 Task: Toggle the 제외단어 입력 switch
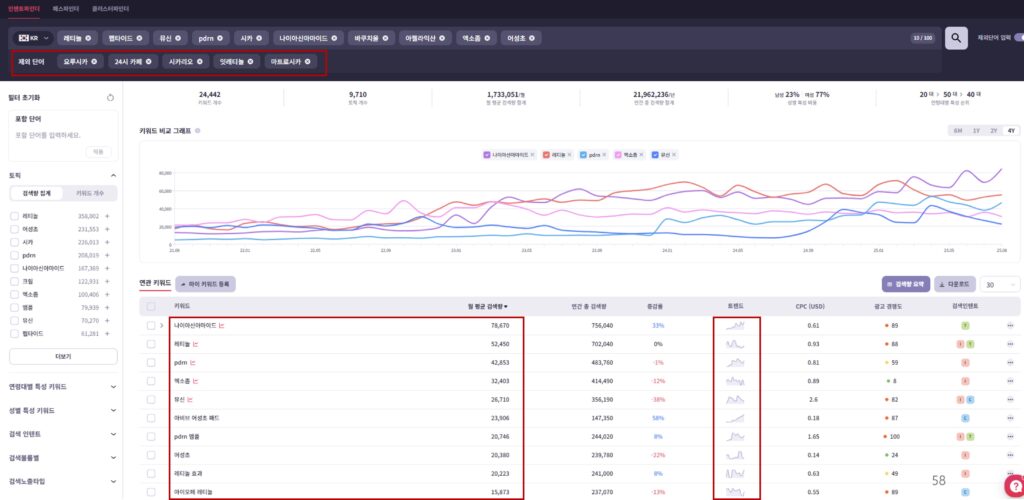click(x=1019, y=38)
